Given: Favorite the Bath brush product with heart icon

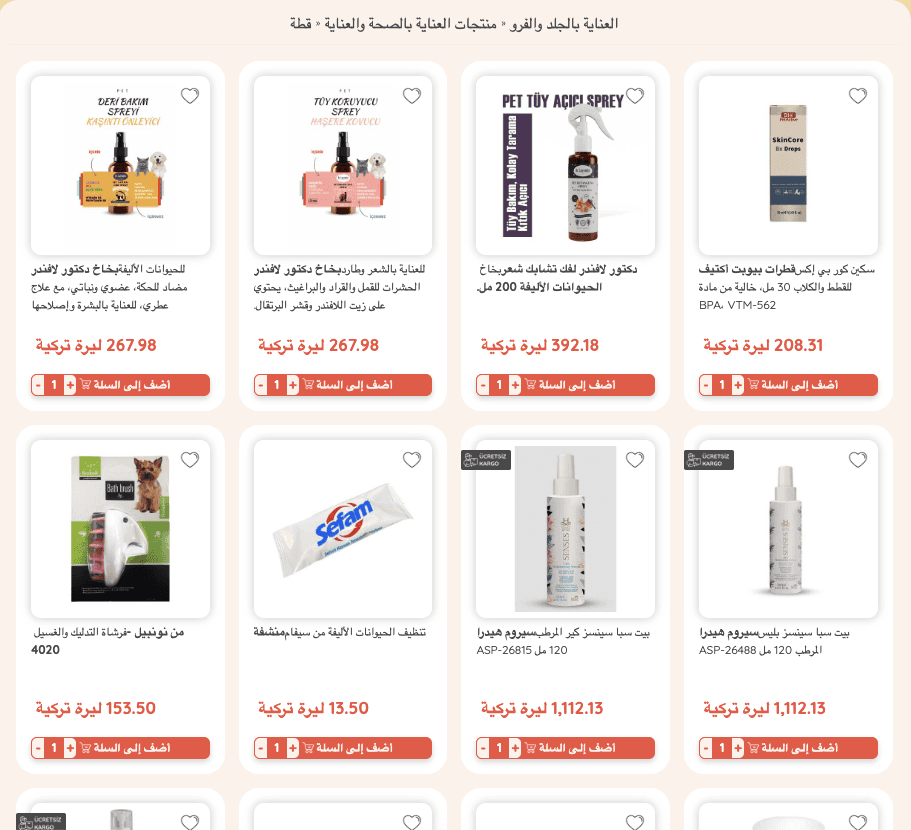Looking at the screenshot, I should pos(190,459).
